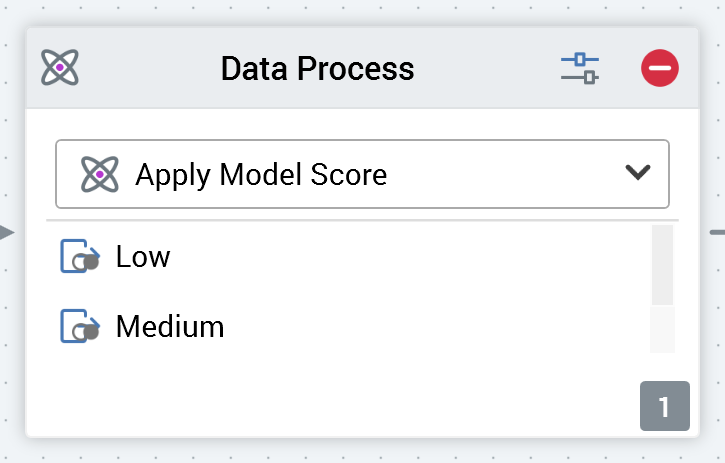Open the Apply Model Score combo box text

click(x=261, y=174)
